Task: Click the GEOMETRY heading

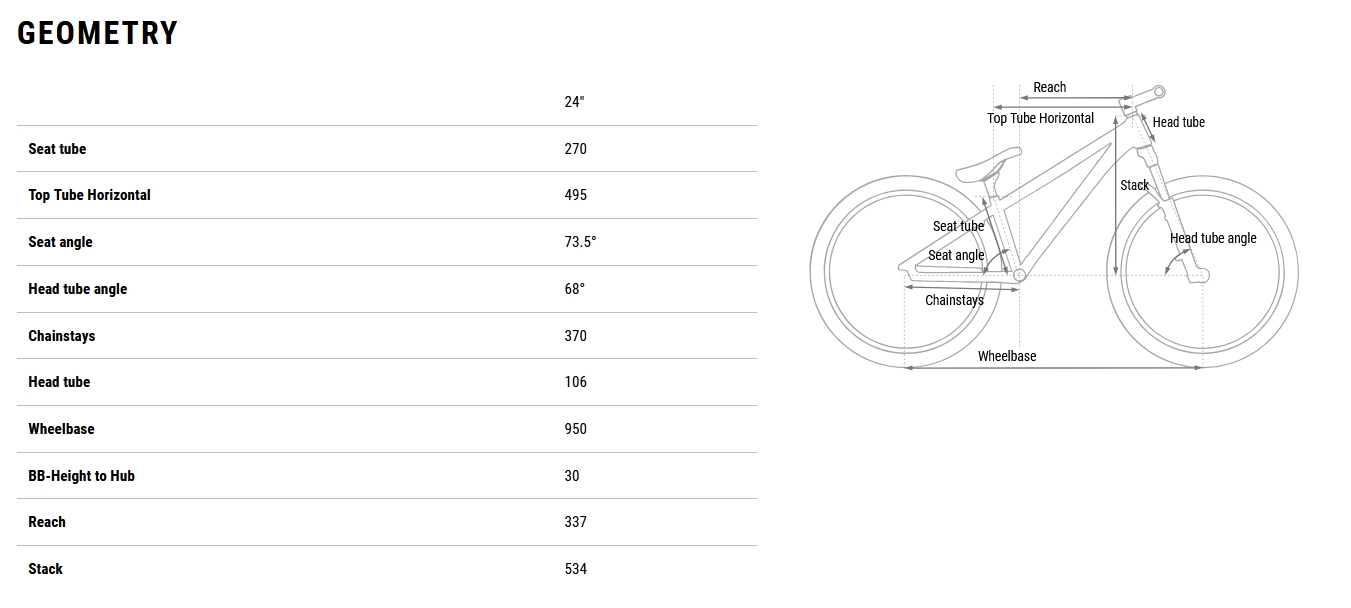Action: point(97,33)
